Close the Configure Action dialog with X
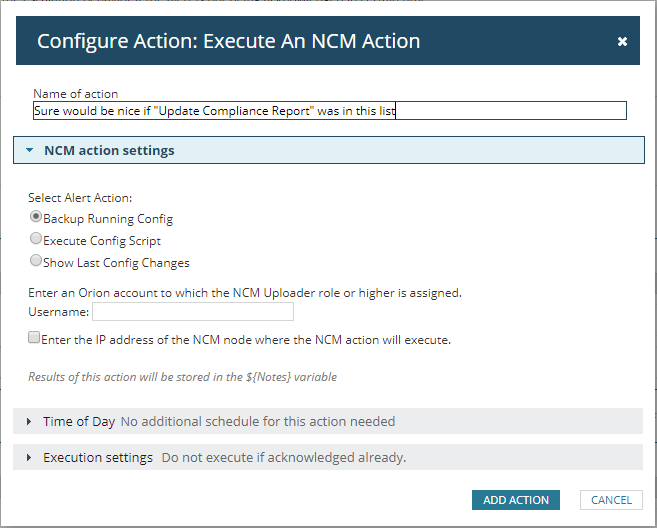The width and height of the screenshot is (657, 528). (x=622, y=42)
